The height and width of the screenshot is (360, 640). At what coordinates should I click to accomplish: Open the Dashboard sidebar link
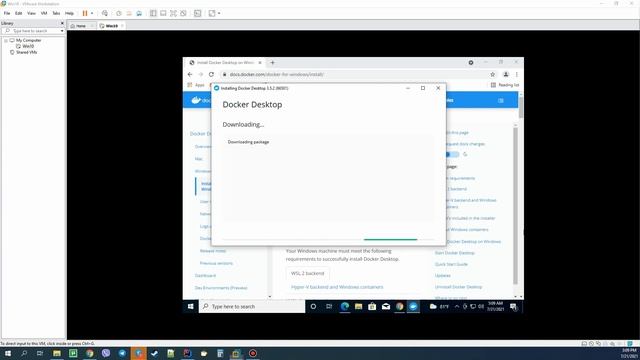pos(205,276)
